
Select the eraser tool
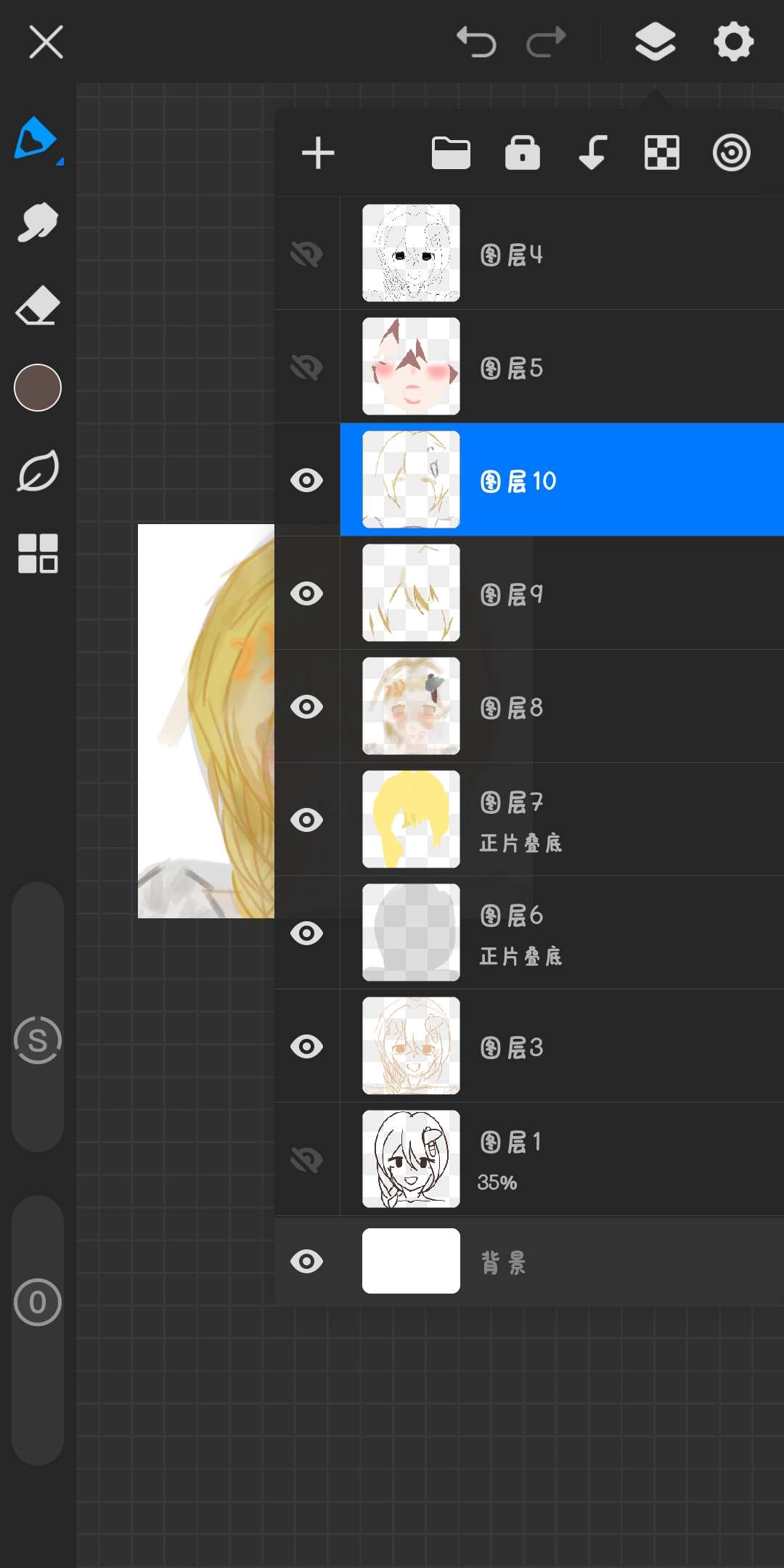(37, 306)
